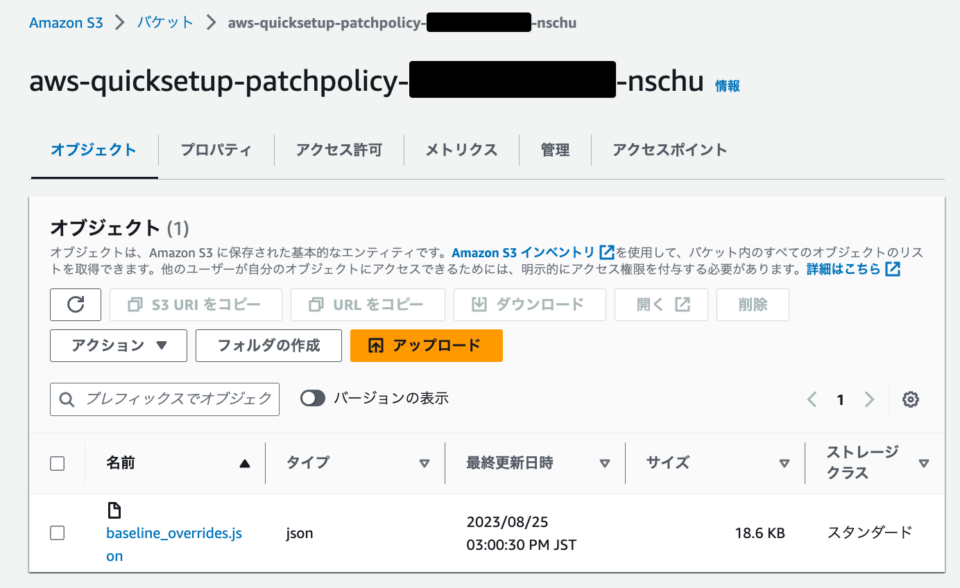Click the フォルダの作成 button
Viewport: 960px width, 588px height.
click(x=268, y=345)
